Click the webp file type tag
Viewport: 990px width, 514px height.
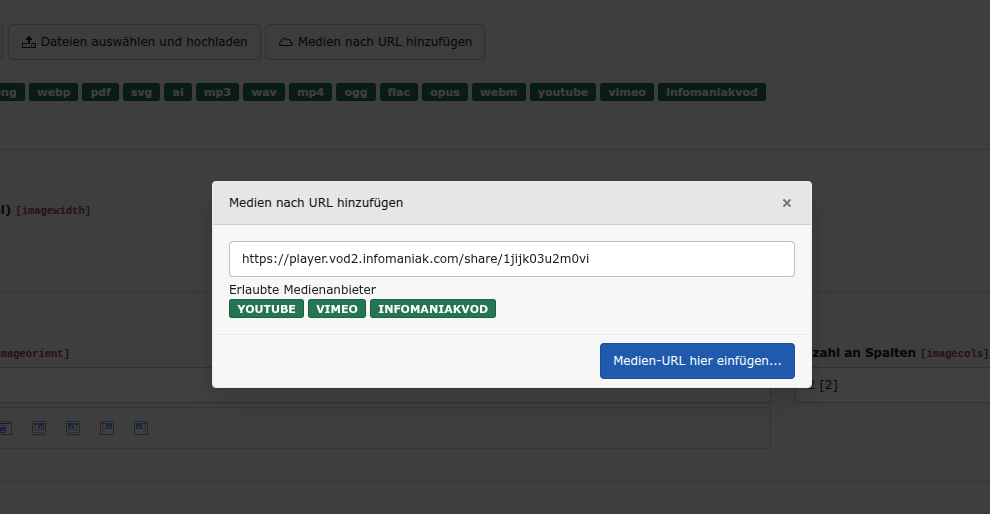pyautogui.click(x=52, y=92)
